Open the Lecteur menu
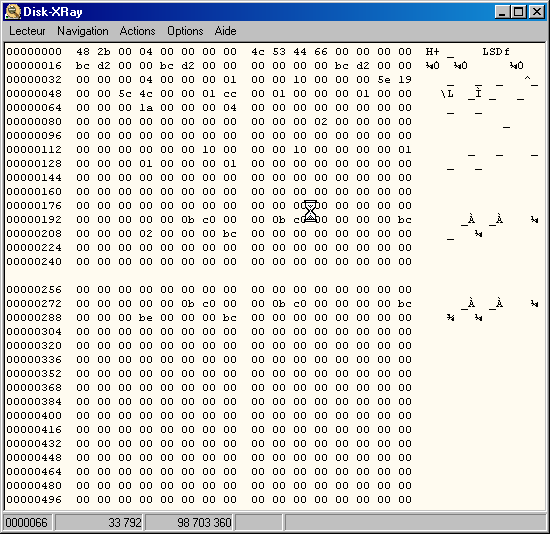Viewport: 550px width, 534px height. coord(27,31)
